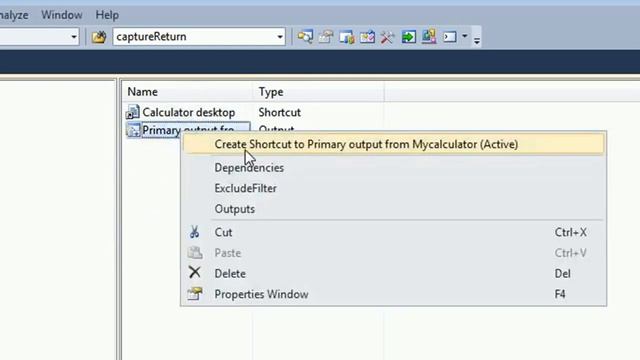Choose Create Shortcut to Primary output from Mycalculator
This screenshot has height=360, width=640.
393,144
